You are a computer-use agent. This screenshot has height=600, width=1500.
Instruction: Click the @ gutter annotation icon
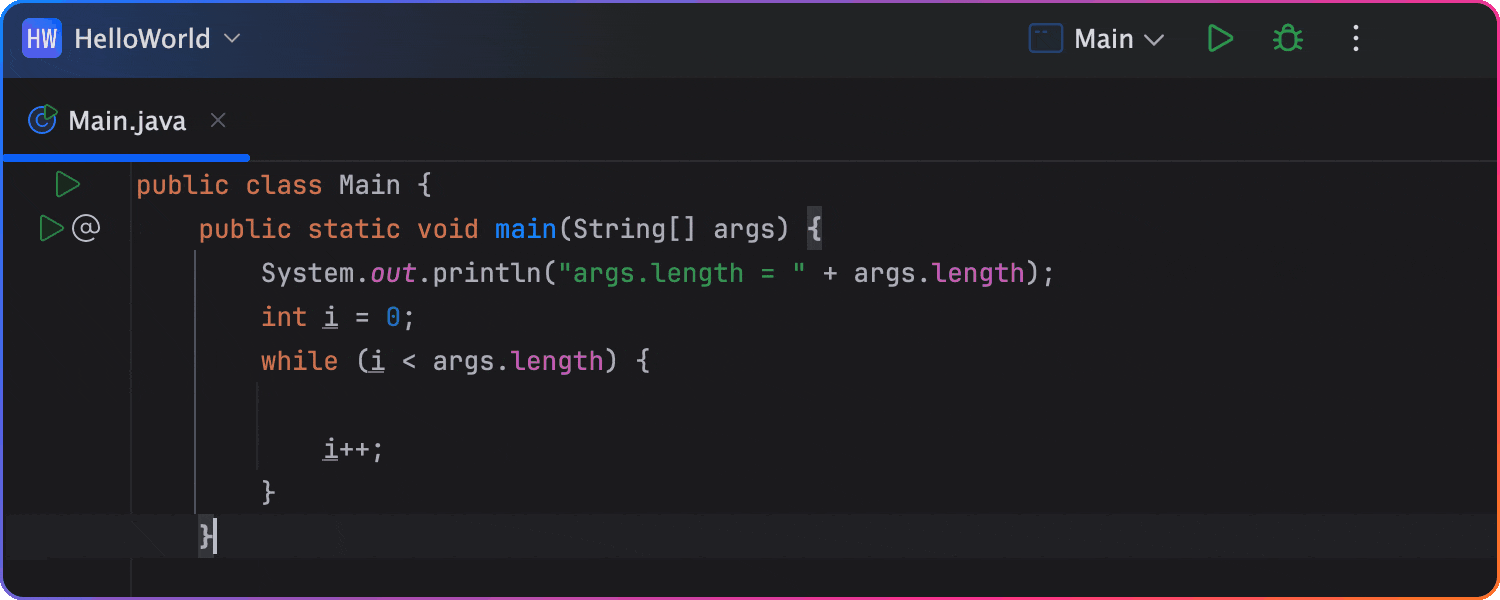coord(86,229)
